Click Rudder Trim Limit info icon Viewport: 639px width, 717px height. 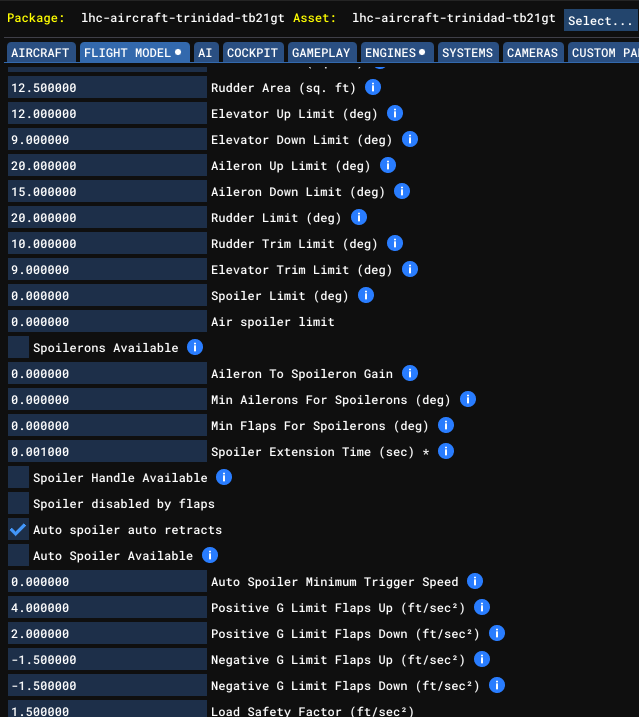395,243
